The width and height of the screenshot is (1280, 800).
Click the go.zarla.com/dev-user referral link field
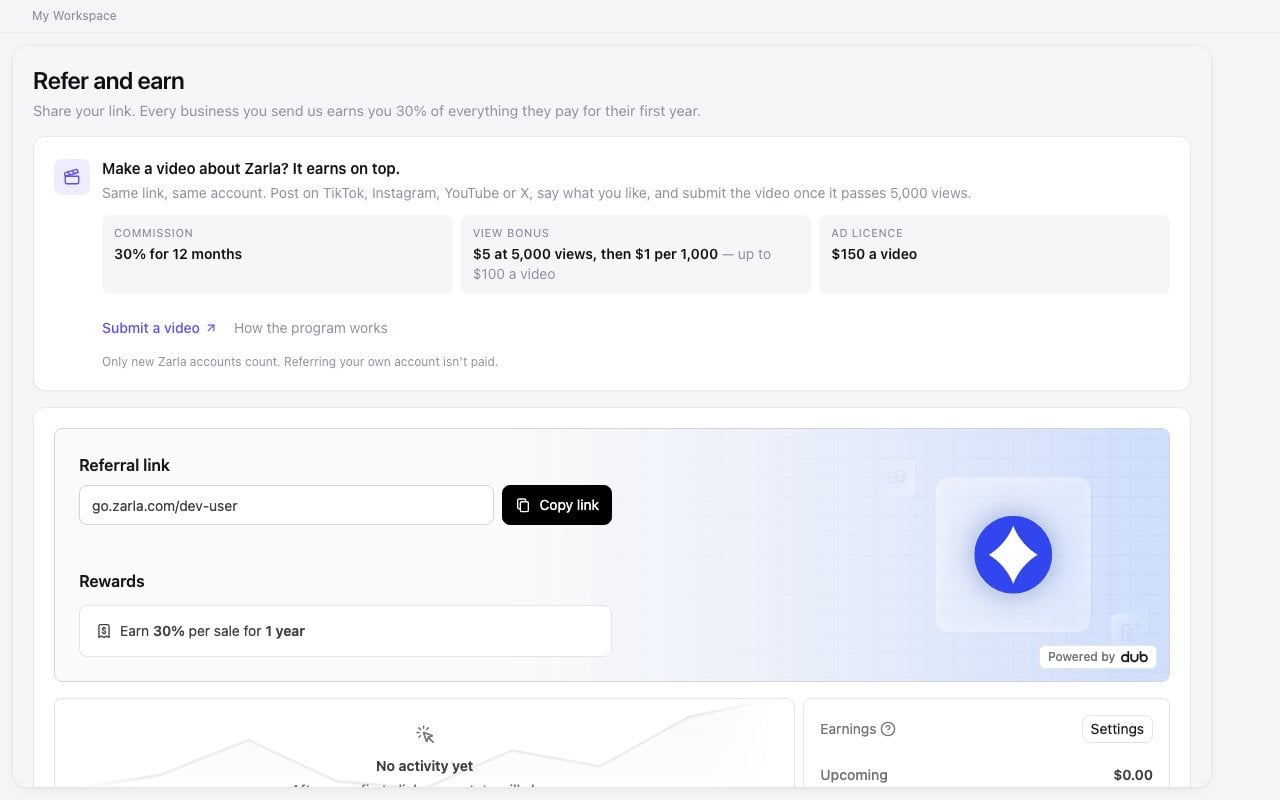pyautogui.click(x=286, y=505)
